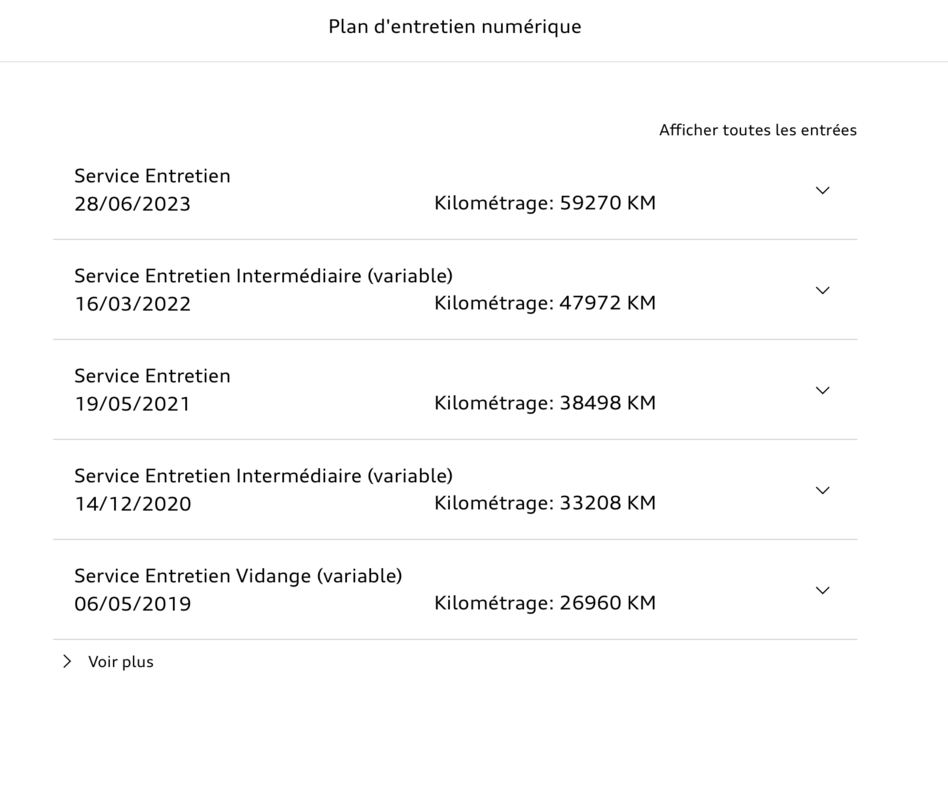Image resolution: width=948 pixels, height=800 pixels.
Task: Click the chevron for the 19/05/2021 entry
Action: pyautogui.click(x=822, y=390)
